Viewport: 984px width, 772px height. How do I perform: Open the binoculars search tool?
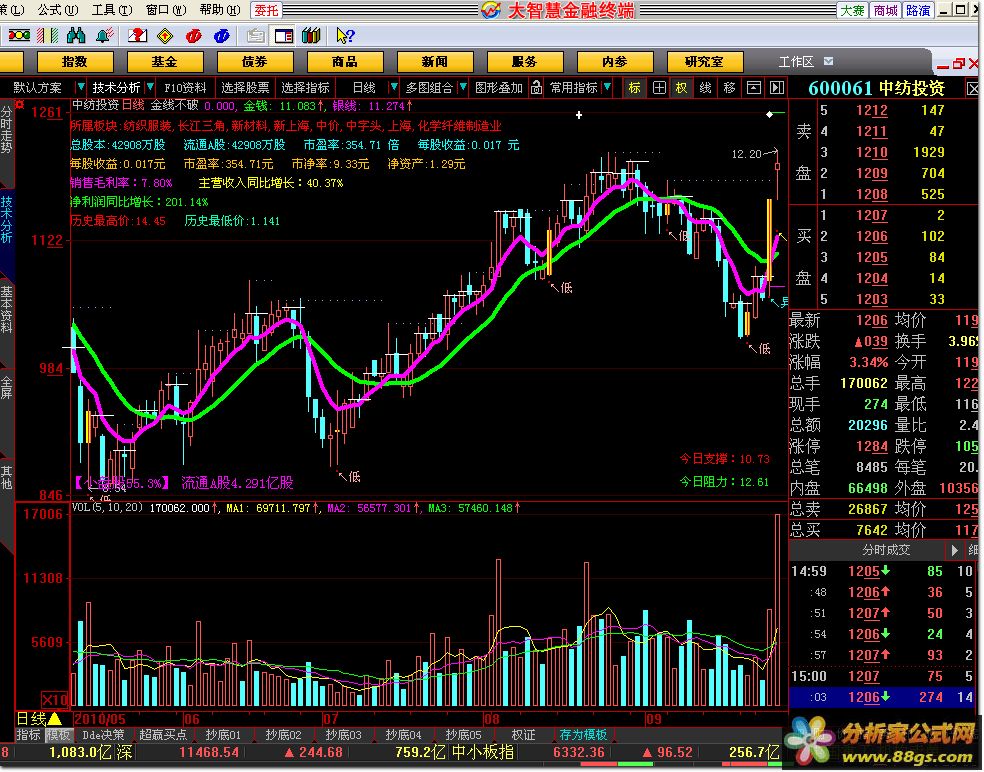click(76, 36)
